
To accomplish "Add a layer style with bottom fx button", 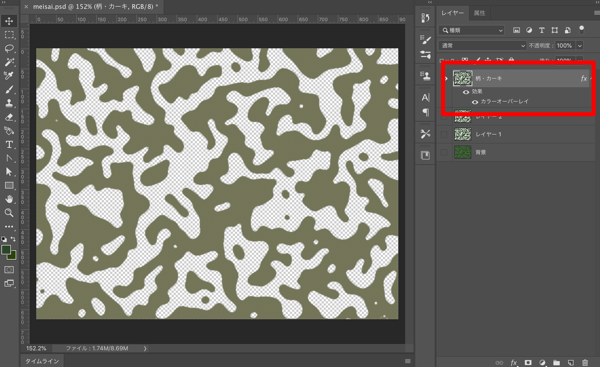I will click(514, 362).
